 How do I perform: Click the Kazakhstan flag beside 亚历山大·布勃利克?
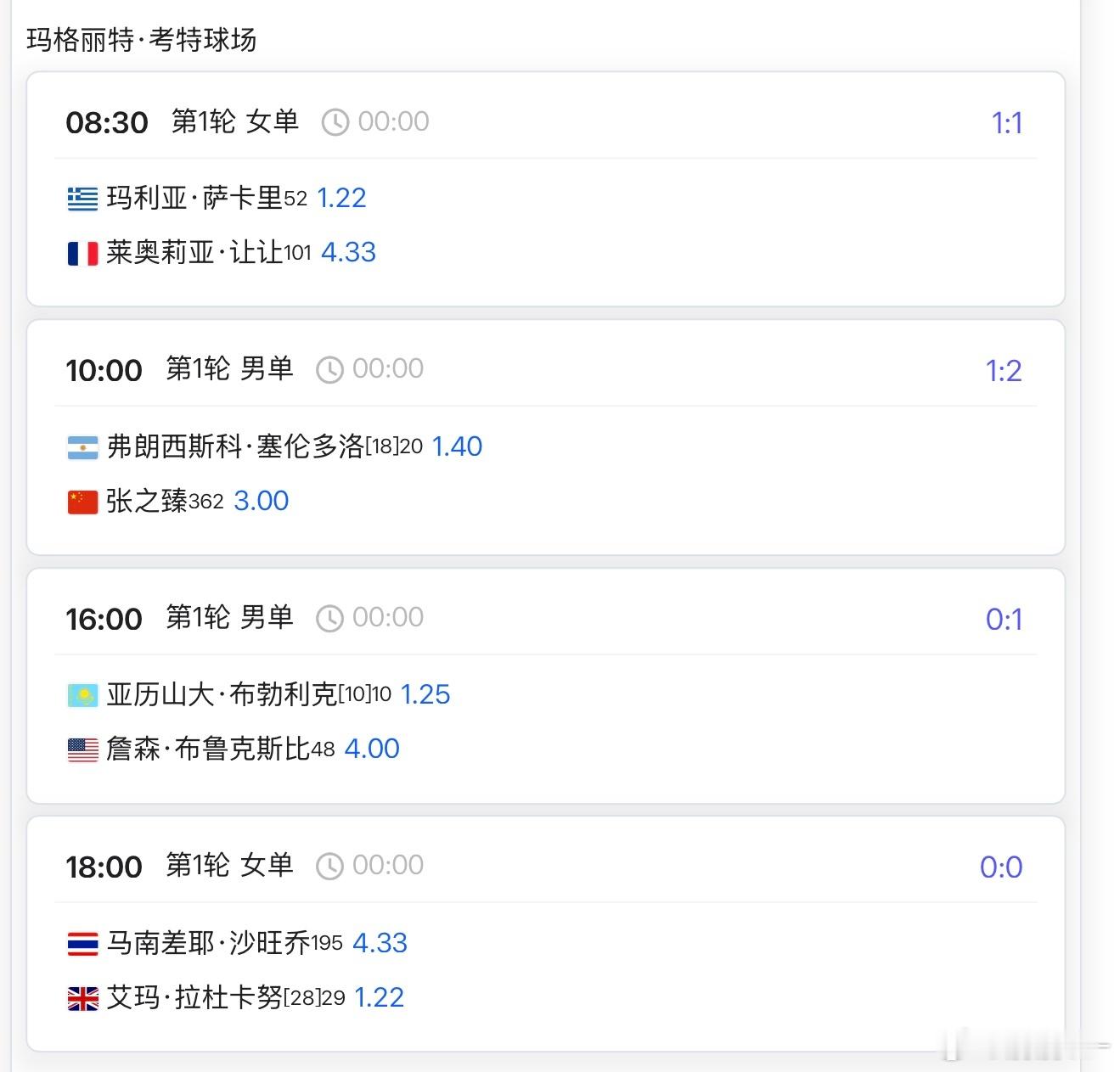[82, 695]
